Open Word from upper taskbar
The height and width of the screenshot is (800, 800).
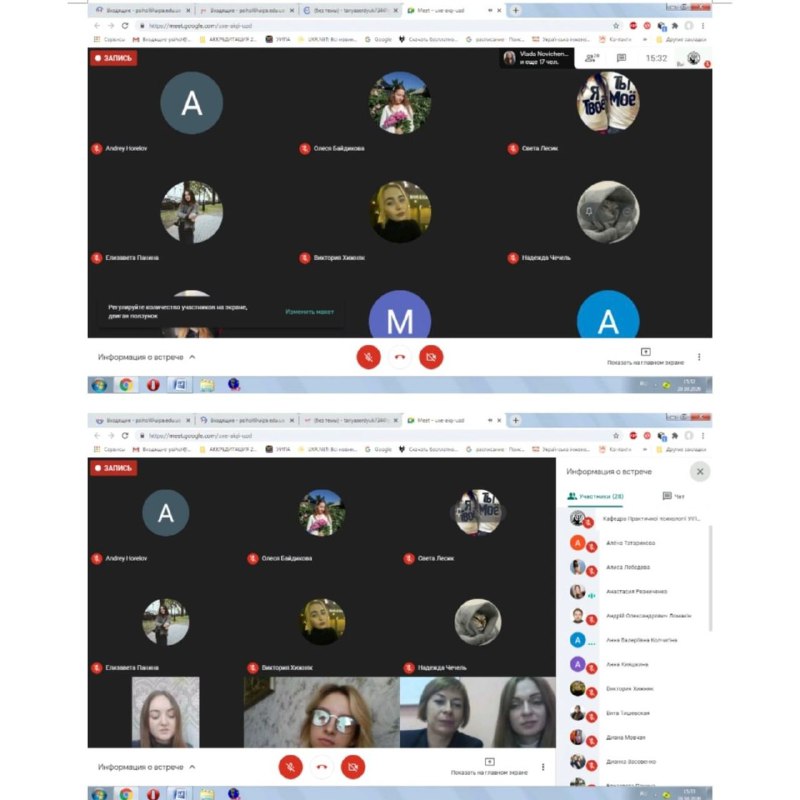point(180,385)
